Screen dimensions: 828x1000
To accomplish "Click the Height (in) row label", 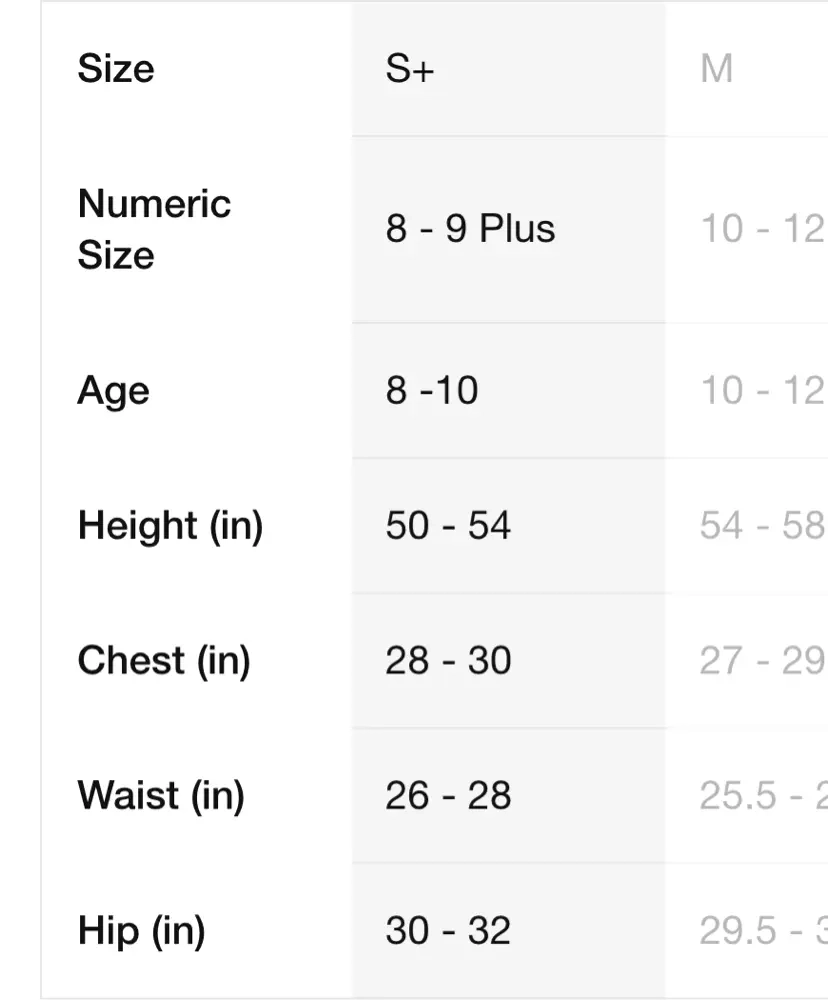I will [170, 525].
